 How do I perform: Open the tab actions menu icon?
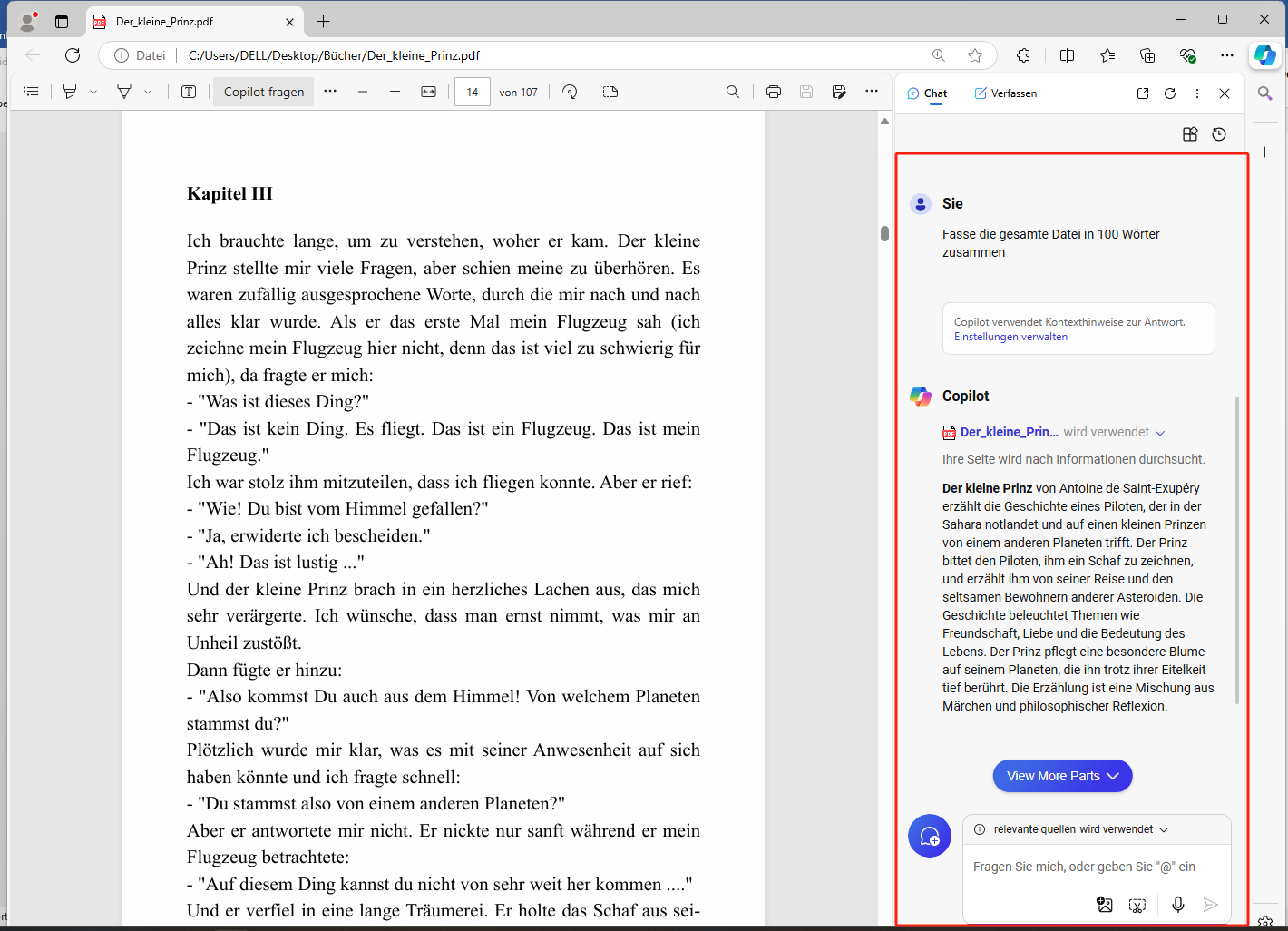pyautogui.click(x=62, y=22)
